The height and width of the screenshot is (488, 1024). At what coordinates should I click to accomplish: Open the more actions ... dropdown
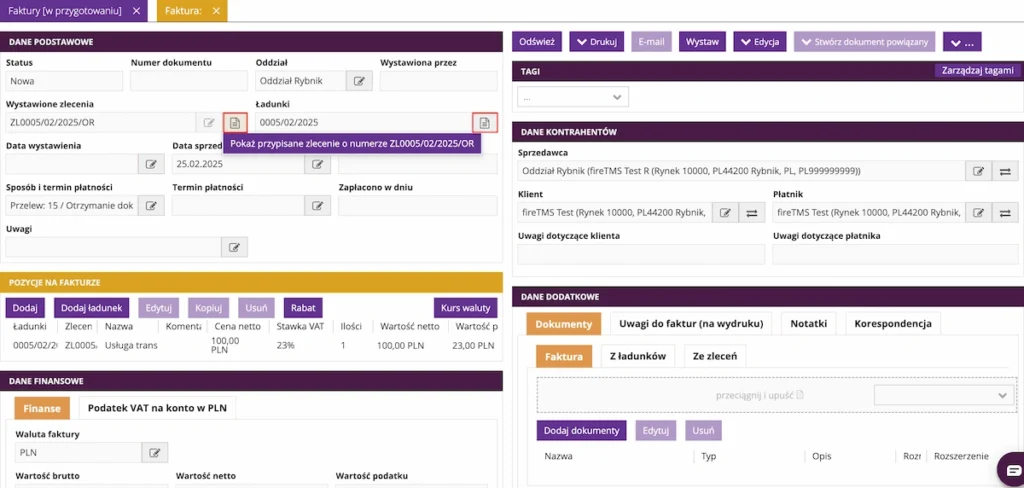962,41
